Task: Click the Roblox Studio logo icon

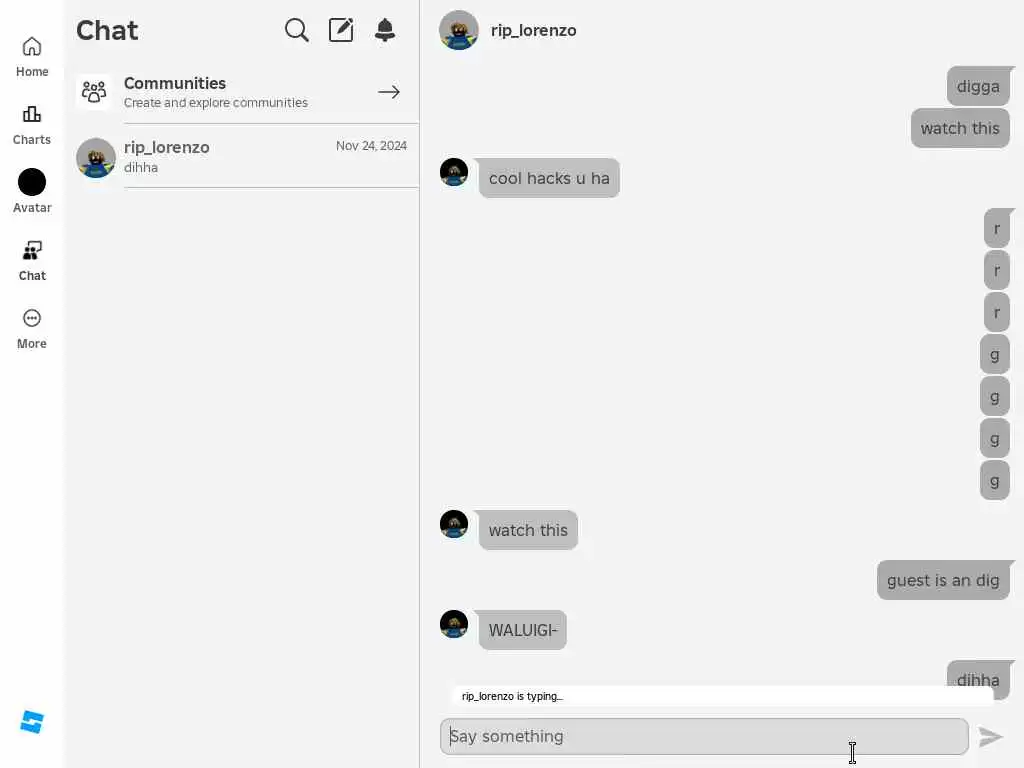Action: coord(32,722)
